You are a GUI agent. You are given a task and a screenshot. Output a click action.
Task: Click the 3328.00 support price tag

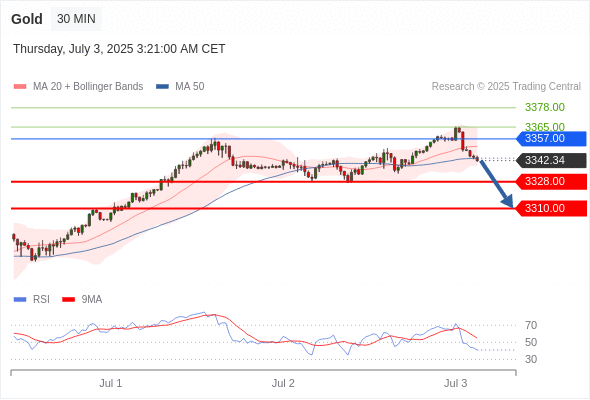(551, 182)
